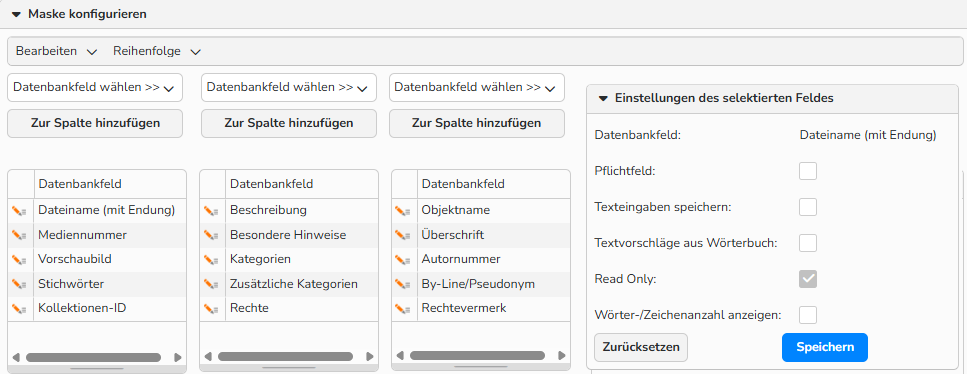Open first column Datenbankfeld wählen dropdown
This screenshot has height=374, width=967.
point(95,88)
